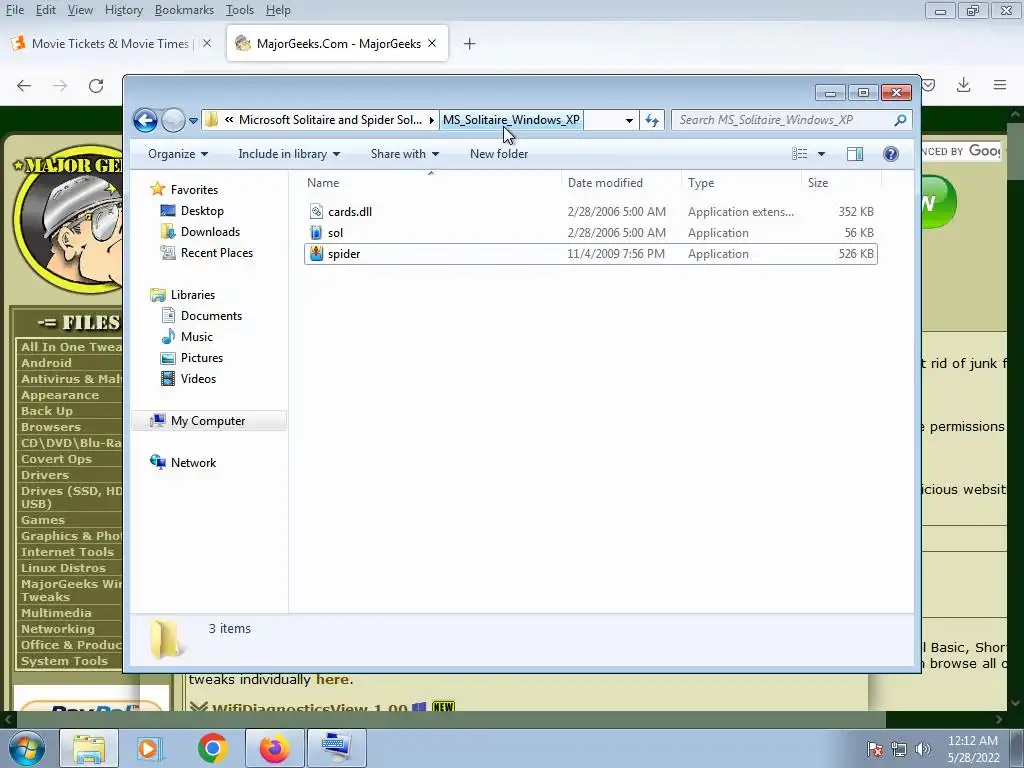Open the Organize menu
Viewport: 1024px width, 768px height.
tap(178, 154)
